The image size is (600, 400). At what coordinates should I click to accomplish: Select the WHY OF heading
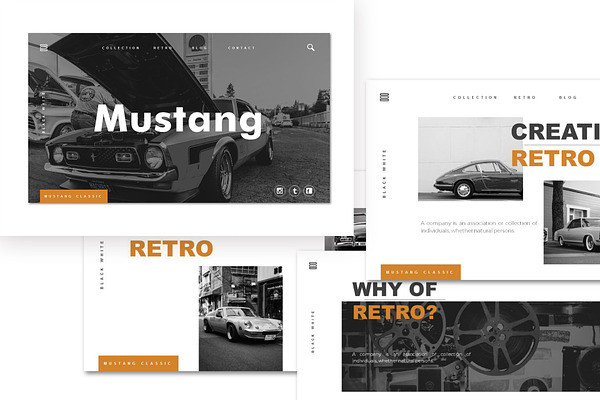395,289
